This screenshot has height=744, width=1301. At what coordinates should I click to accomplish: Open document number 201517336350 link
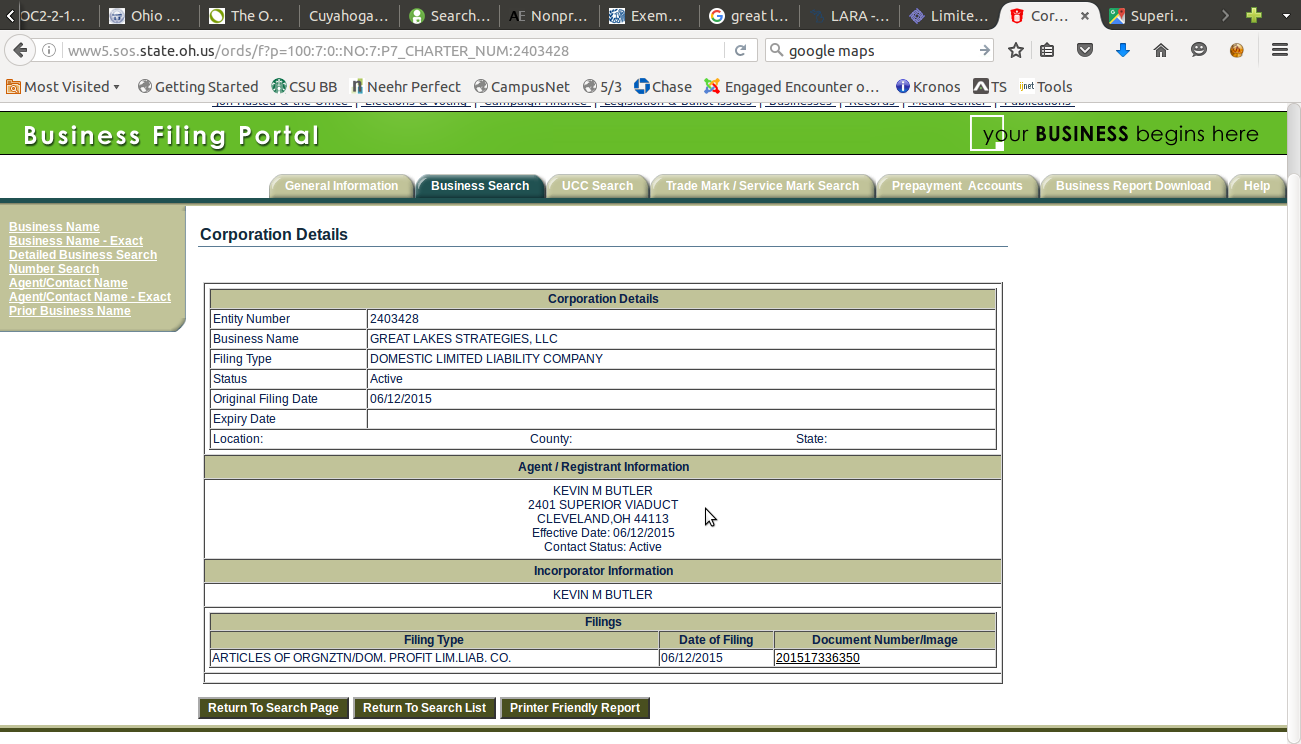click(x=817, y=658)
